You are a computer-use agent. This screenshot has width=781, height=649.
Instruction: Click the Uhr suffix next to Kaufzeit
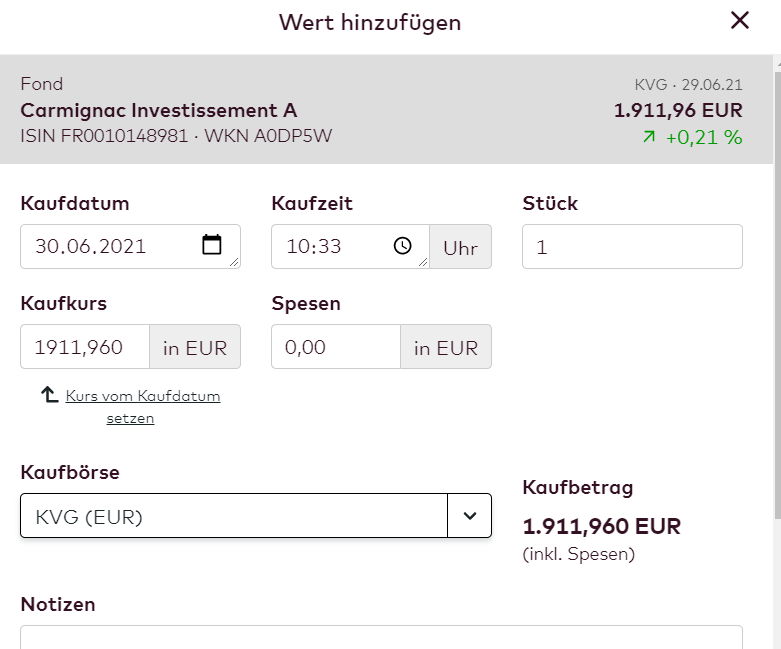point(460,247)
